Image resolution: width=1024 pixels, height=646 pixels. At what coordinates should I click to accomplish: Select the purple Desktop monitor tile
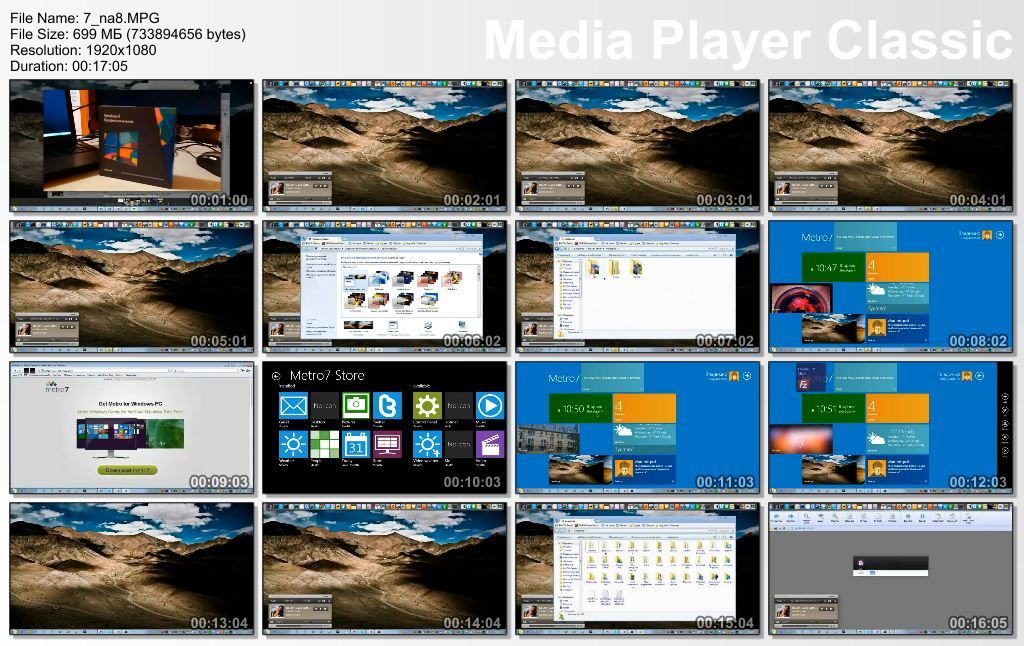(x=387, y=445)
